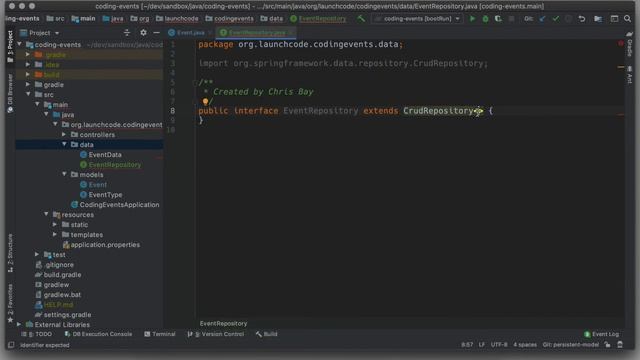This screenshot has width=640, height=360.
Task: Collapse the models package
Action: click(64, 174)
